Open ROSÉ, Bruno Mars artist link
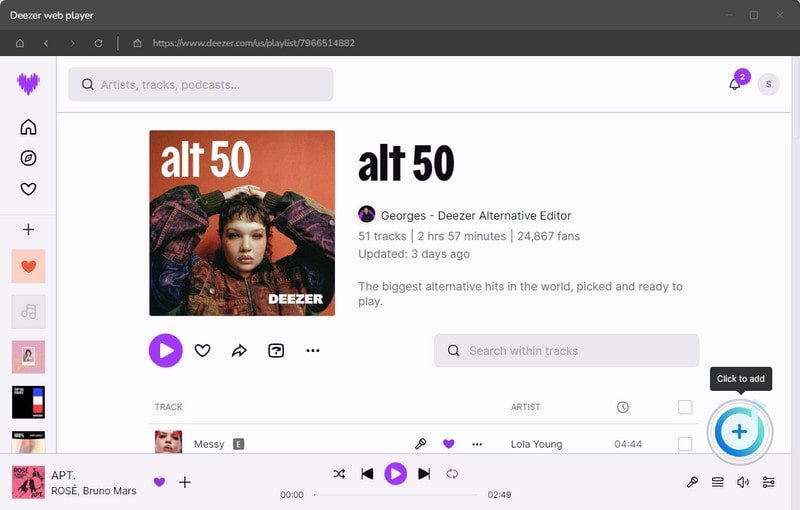The image size is (800, 510). [x=94, y=491]
